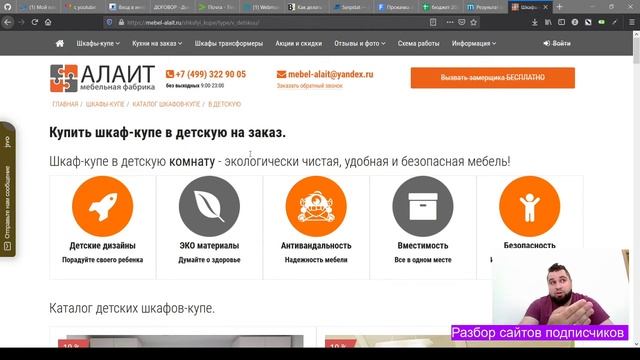
Task: Open Схема работы menu item
Action: click(x=418, y=43)
